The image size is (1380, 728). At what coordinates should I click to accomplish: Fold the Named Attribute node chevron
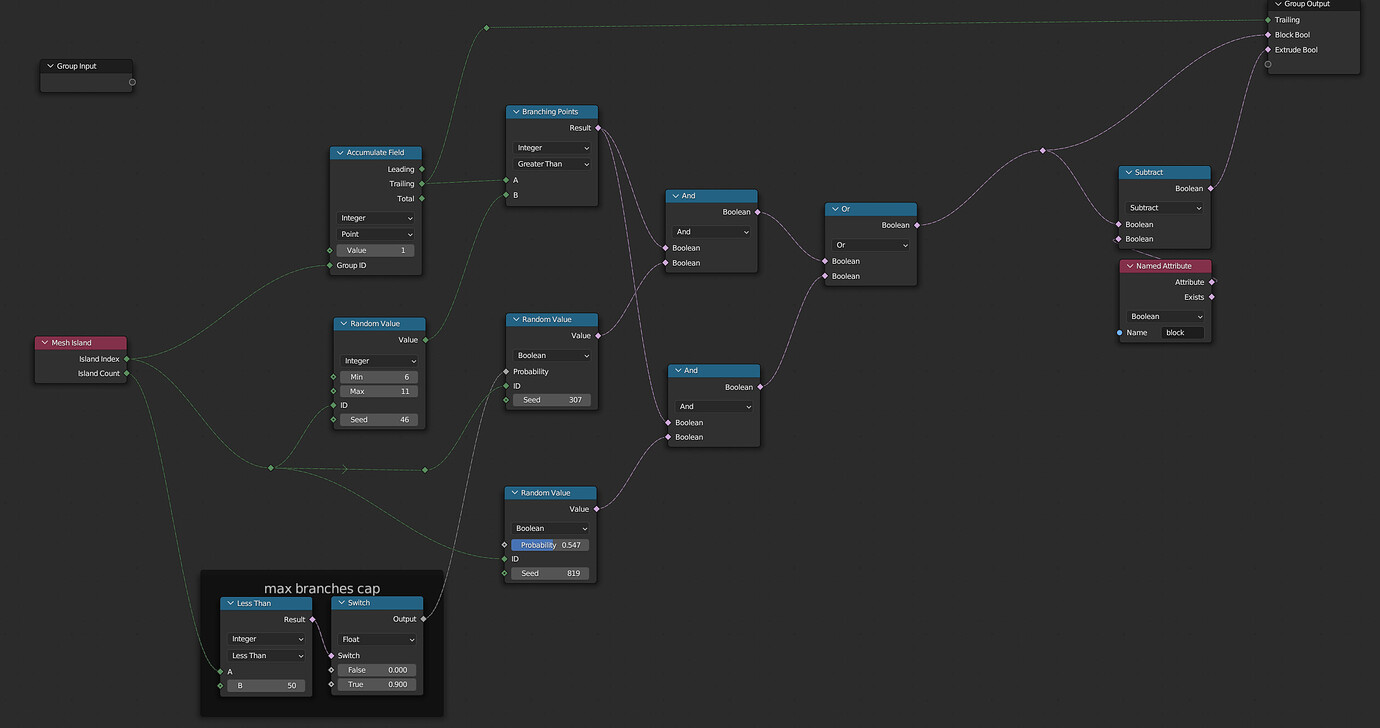(1129, 266)
